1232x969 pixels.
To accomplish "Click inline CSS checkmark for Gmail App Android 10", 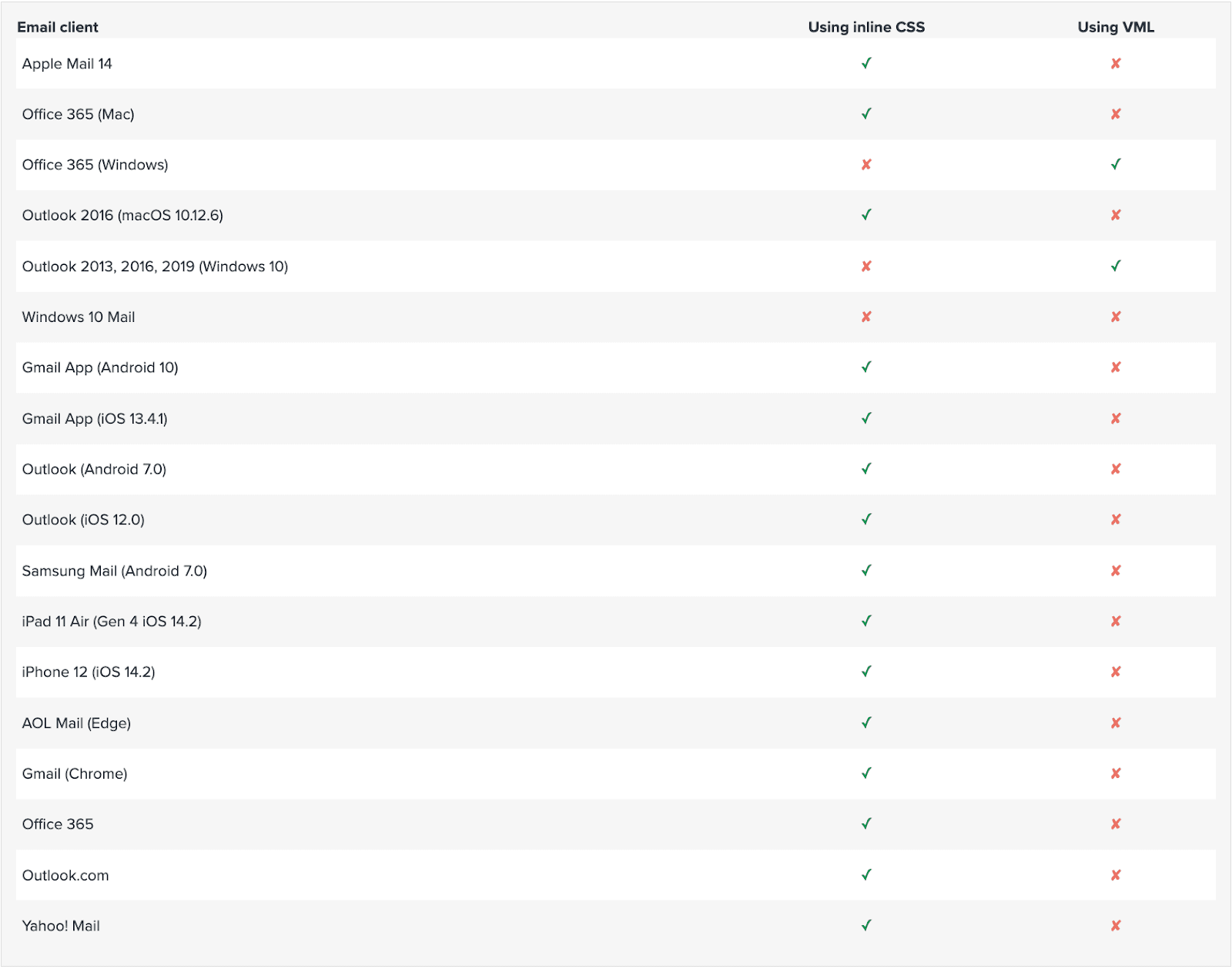I will coord(866,367).
